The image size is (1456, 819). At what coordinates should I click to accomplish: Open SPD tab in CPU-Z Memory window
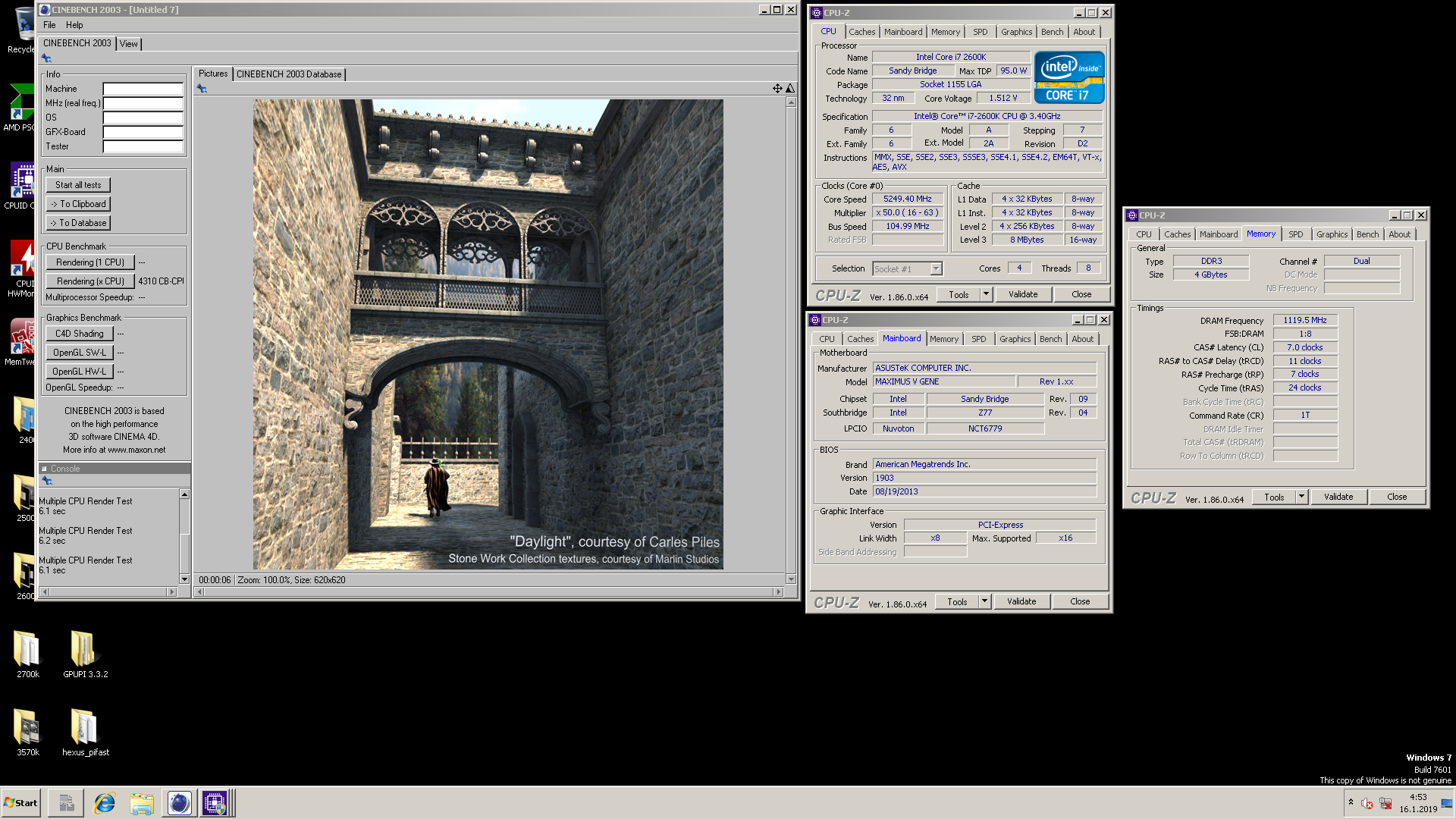click(x=1296, y=234)
